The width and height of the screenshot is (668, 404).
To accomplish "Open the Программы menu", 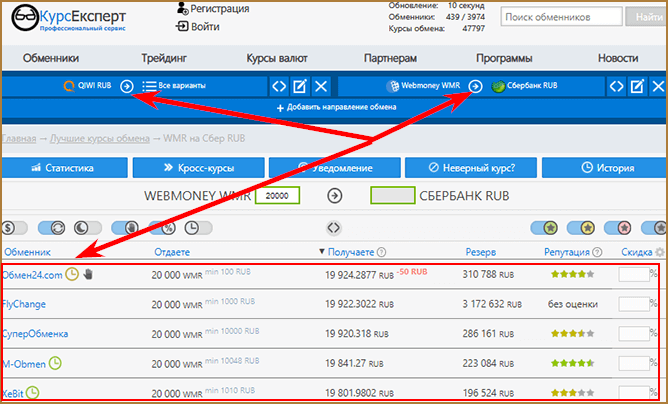I will [504, 58].
